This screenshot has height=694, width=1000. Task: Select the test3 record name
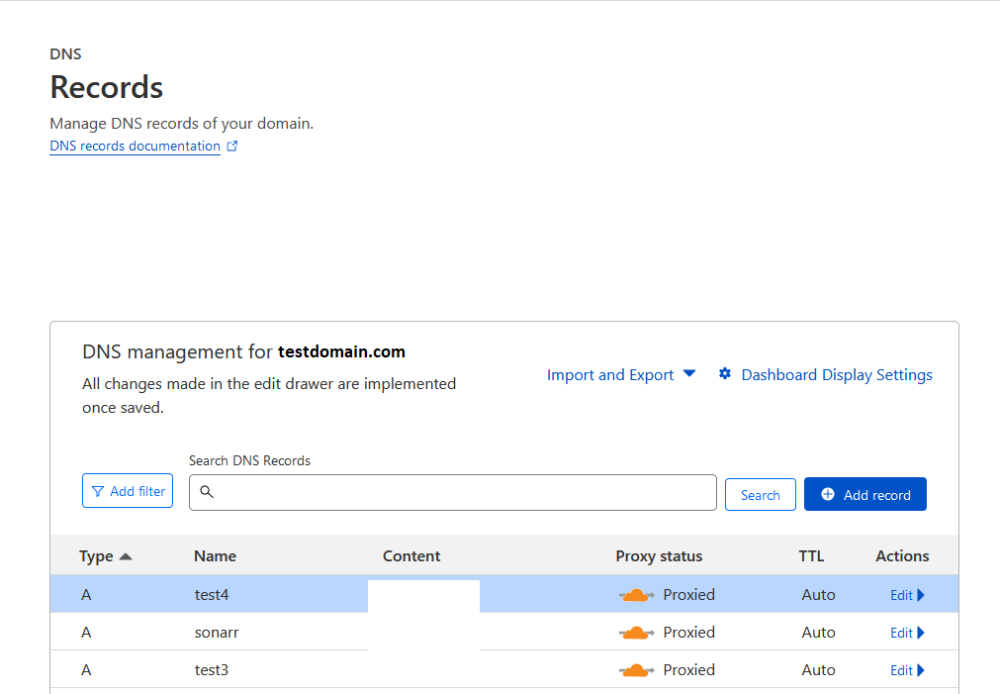tap(212, 670)
